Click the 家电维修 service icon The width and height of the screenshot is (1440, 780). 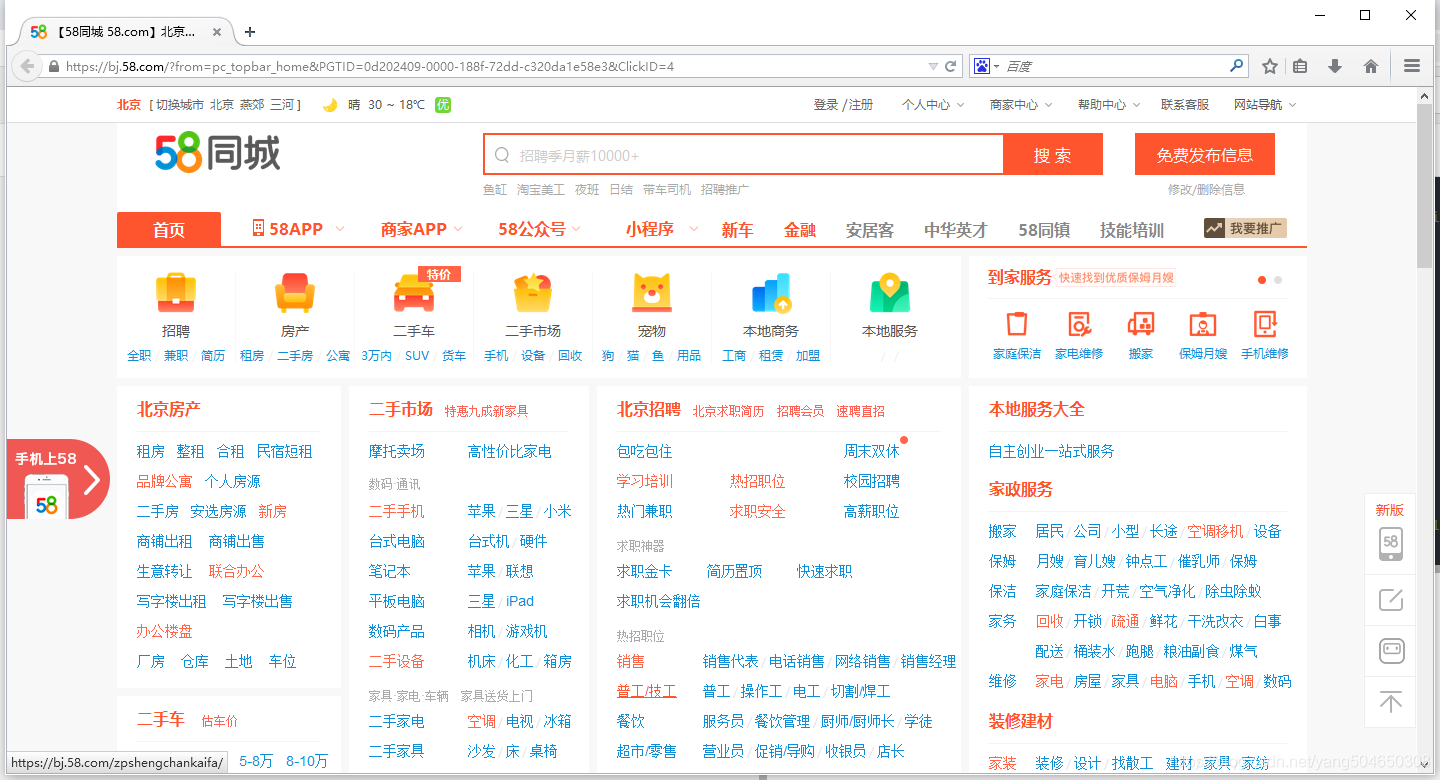coord(1079,324)
